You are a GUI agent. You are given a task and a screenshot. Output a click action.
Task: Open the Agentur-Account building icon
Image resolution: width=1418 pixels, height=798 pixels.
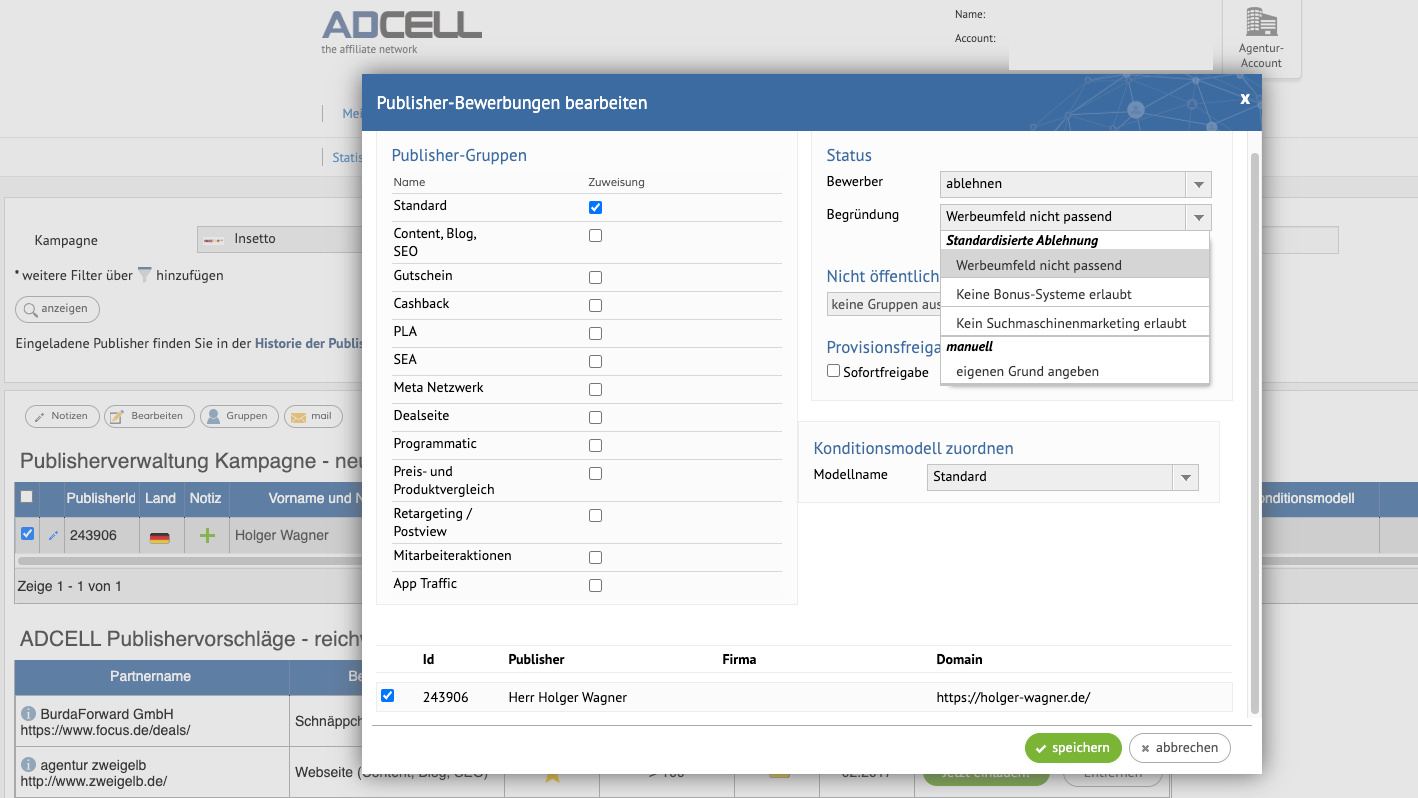(1261, 22)
